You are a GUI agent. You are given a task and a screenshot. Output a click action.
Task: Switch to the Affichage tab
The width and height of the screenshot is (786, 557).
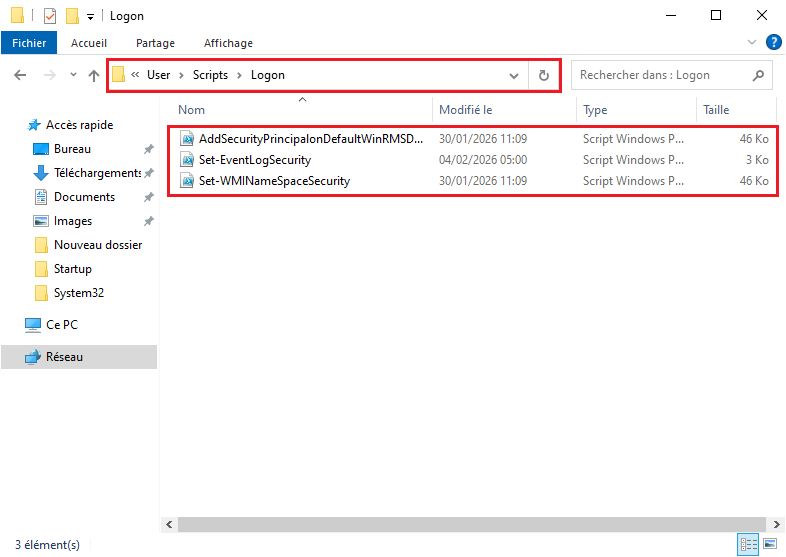click(x=228, y=43)
